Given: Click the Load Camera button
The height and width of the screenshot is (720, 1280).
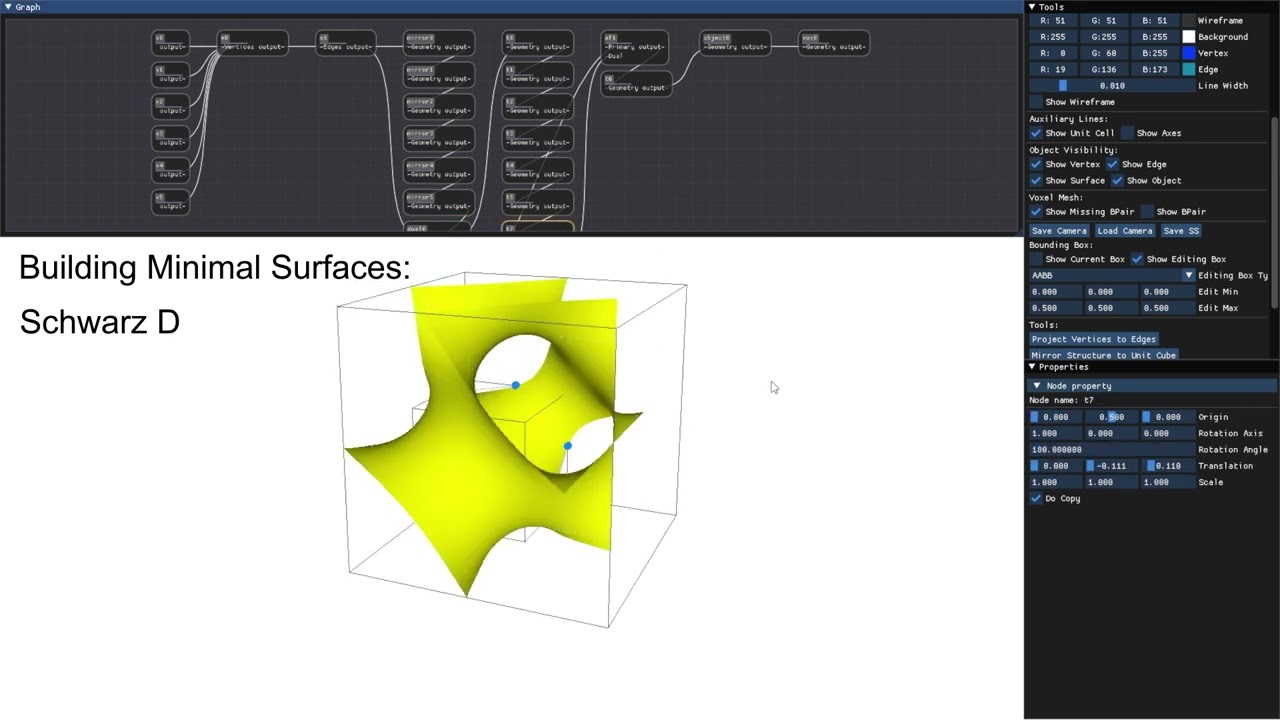Looking at the screenshot, I should coord(1124,231).
